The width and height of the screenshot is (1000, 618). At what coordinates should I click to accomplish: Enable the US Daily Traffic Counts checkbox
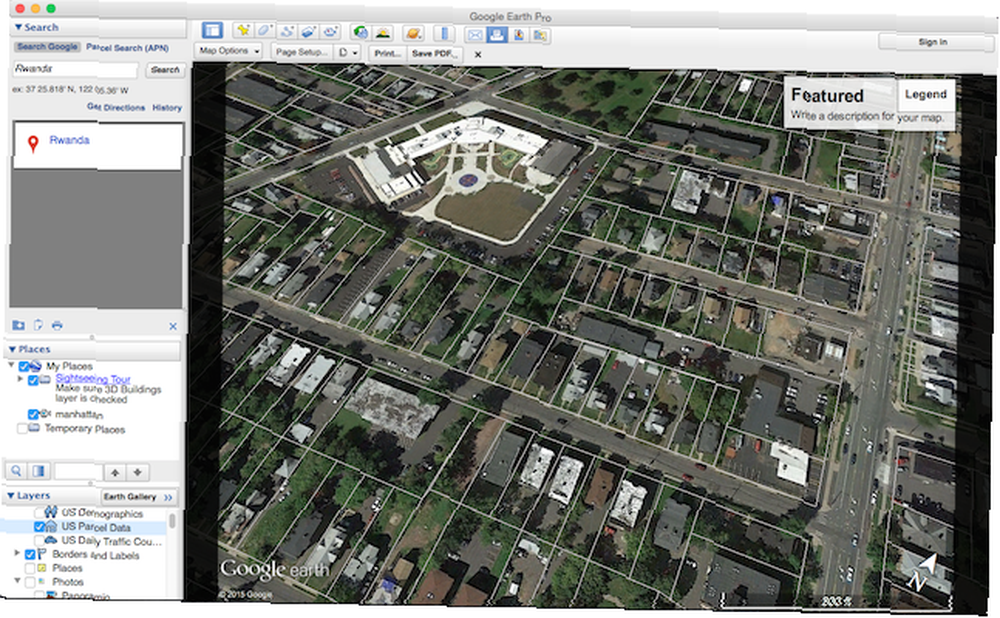point(39,541)
